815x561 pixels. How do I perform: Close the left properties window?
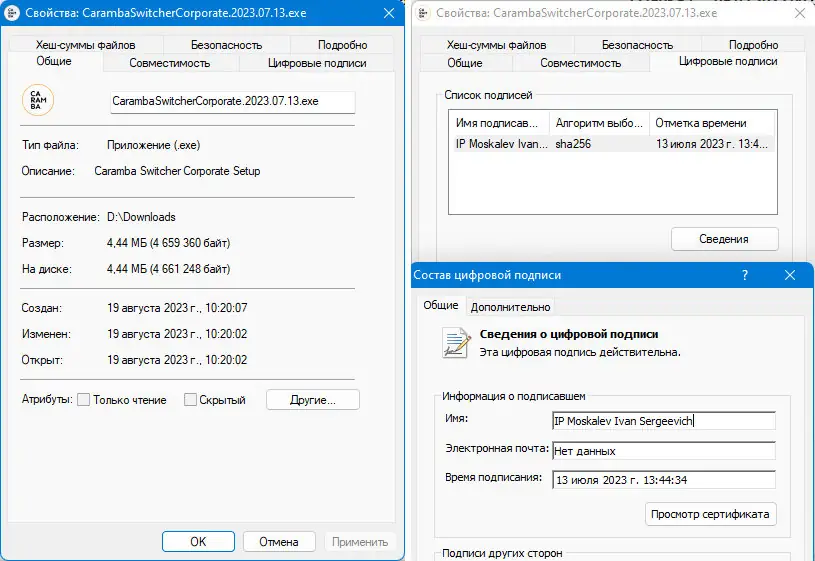point(389,13)
